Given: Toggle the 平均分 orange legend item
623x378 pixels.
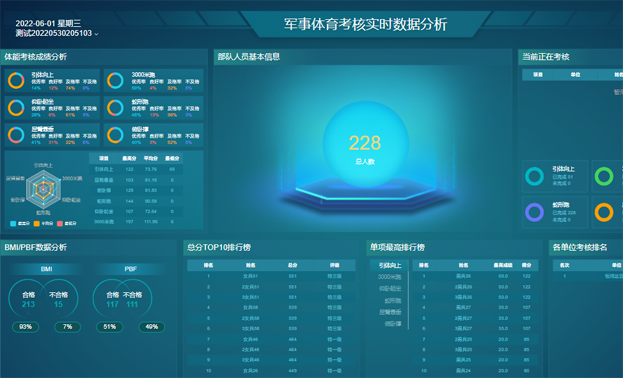Looking at the screenshot, I should coord(43,223).
